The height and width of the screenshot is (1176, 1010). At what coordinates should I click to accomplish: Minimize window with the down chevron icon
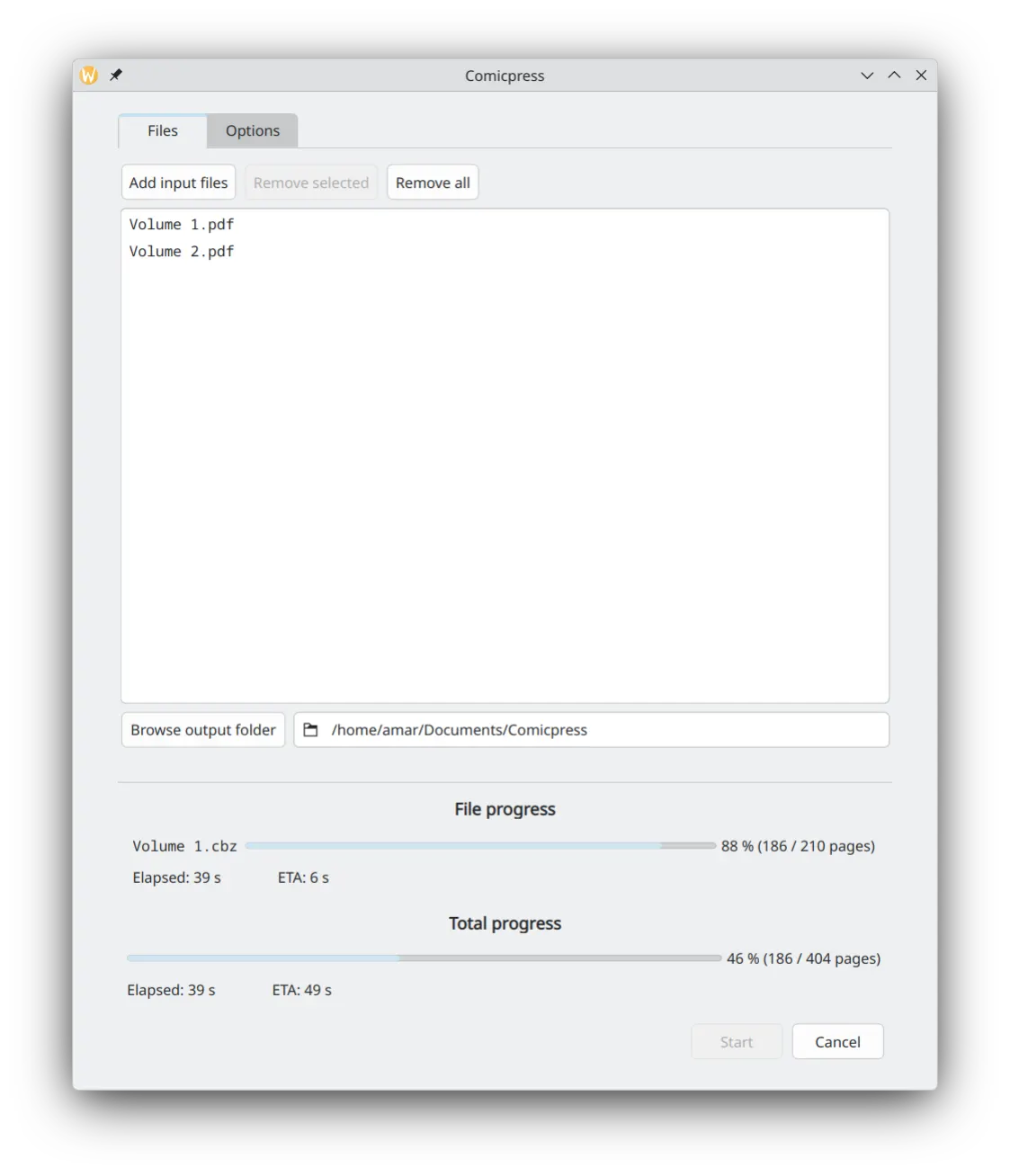click(x=867, y=76)
